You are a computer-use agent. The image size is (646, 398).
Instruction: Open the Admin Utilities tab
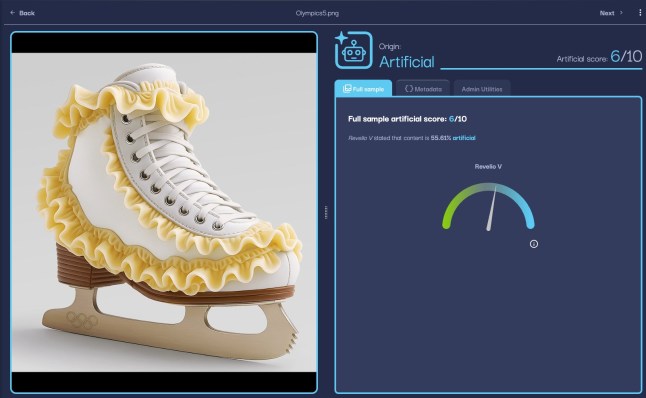(x=482, y=89)
